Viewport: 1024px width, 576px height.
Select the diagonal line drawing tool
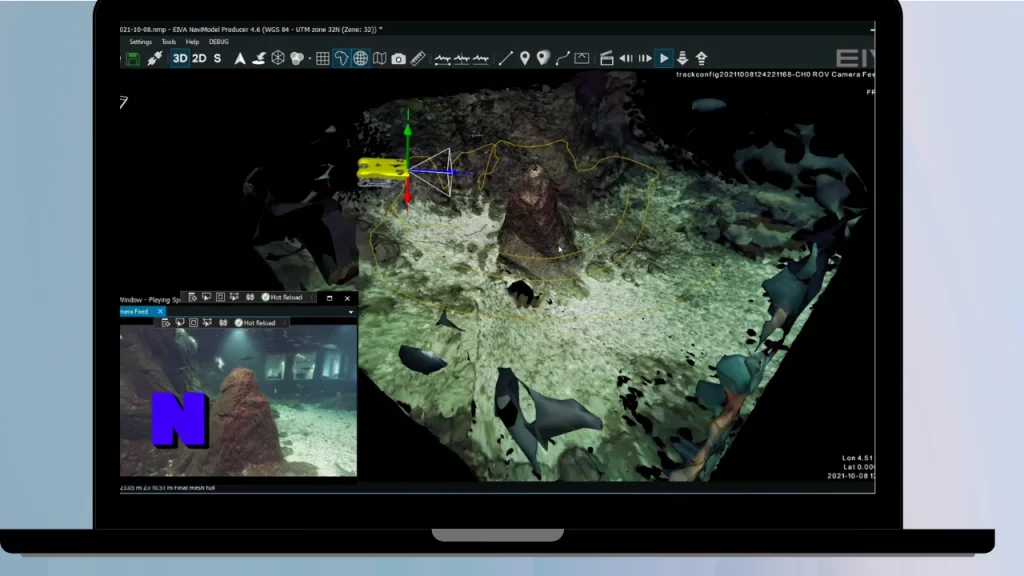tap(505, 58)
